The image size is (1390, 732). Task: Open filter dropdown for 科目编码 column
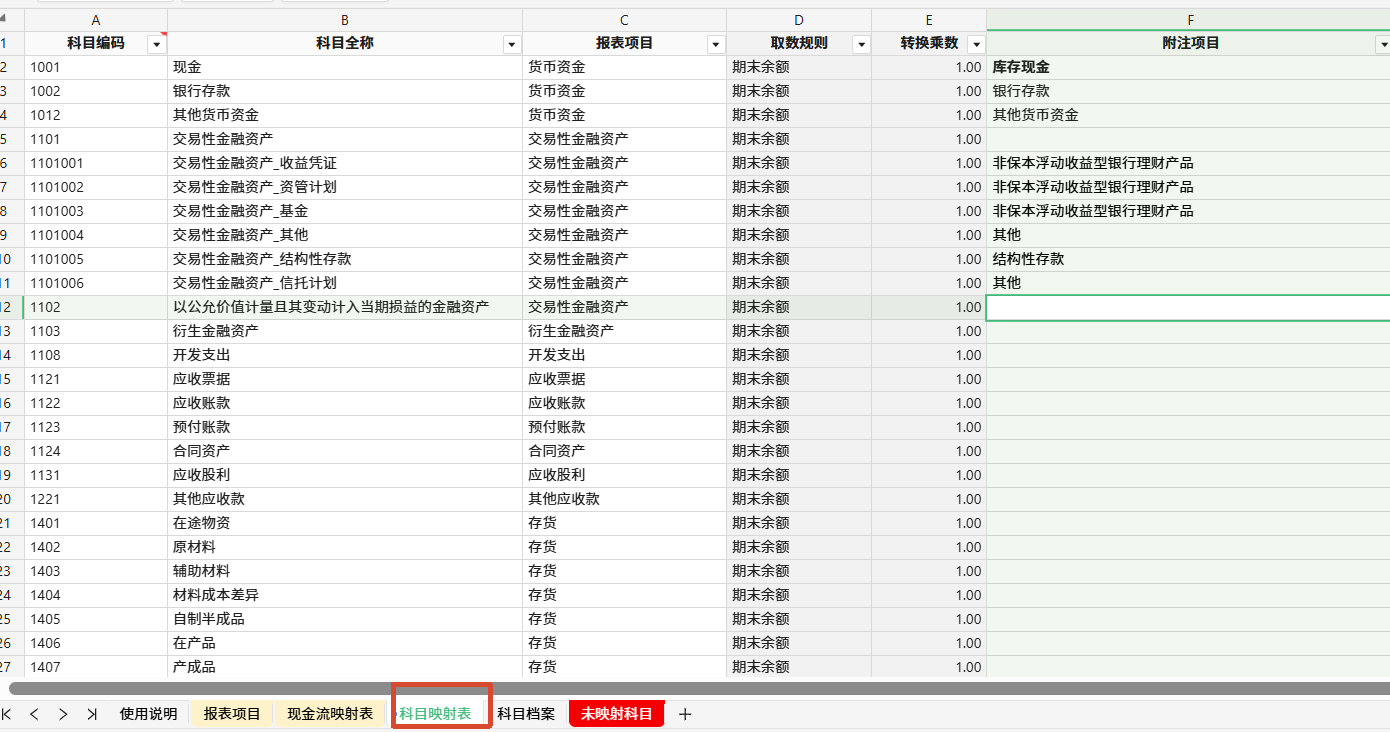click(x=156, y=44)
